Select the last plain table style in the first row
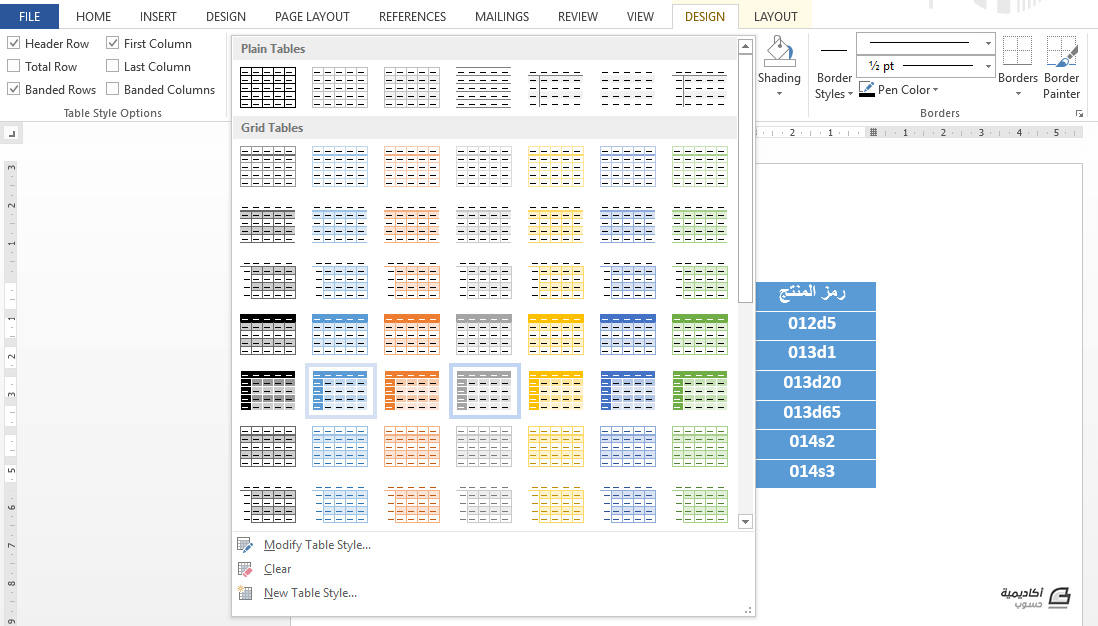 point(700,88)
